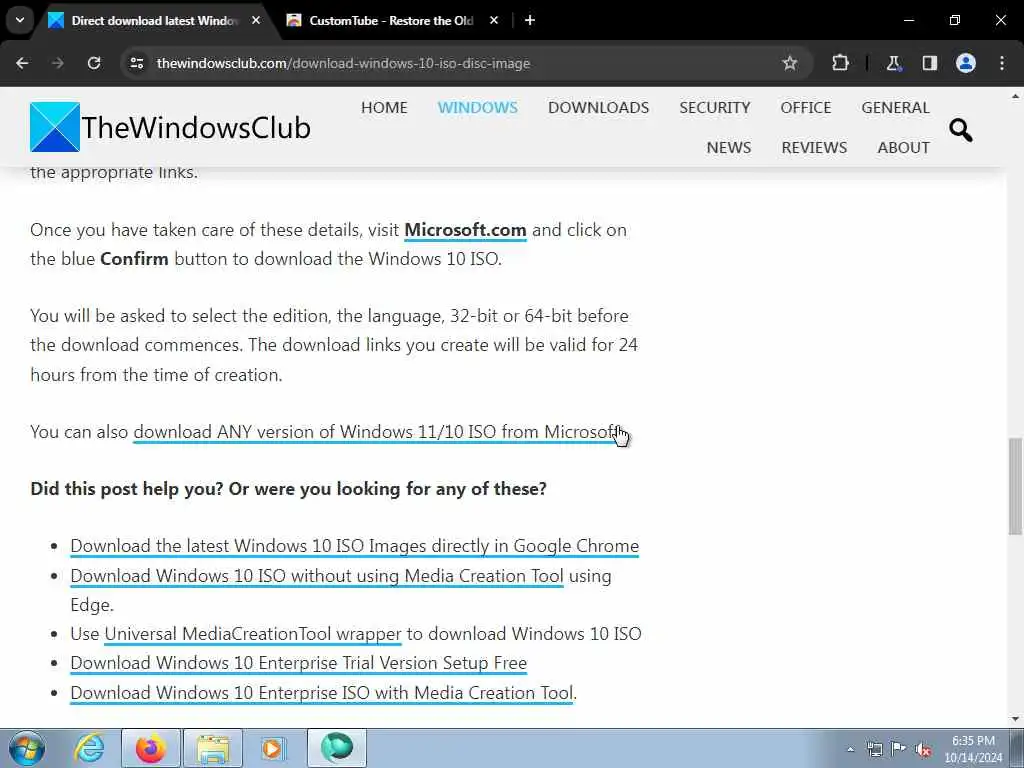The height and width of the screenshot is (768, 1024).
Task: Open Chrome Labs flask icon
Action: (x=893, y=63)
